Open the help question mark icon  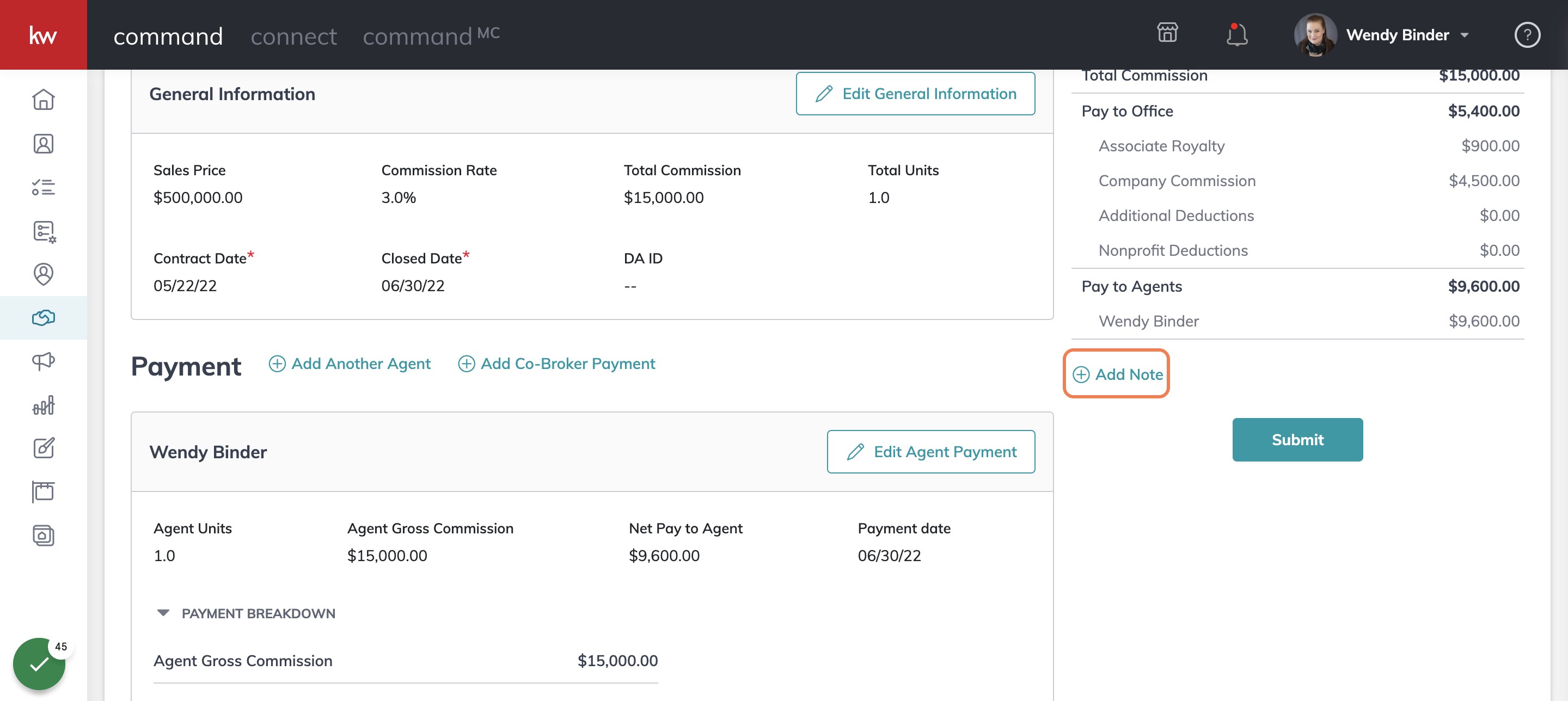click(x=1527, y=35)
